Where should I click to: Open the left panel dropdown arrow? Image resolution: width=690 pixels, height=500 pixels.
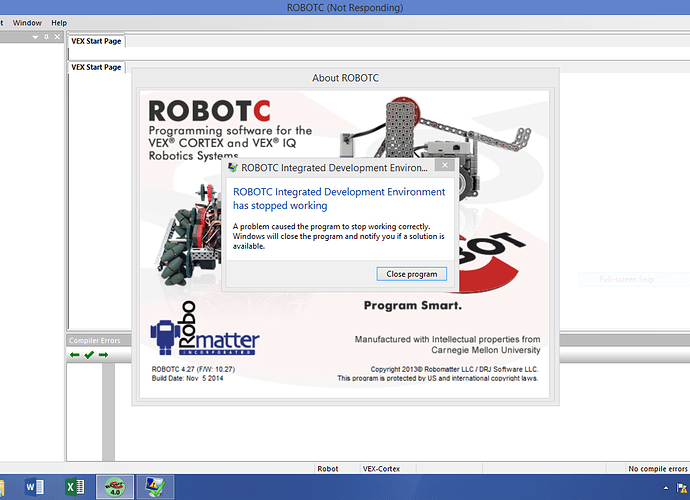tap(35, 37)
